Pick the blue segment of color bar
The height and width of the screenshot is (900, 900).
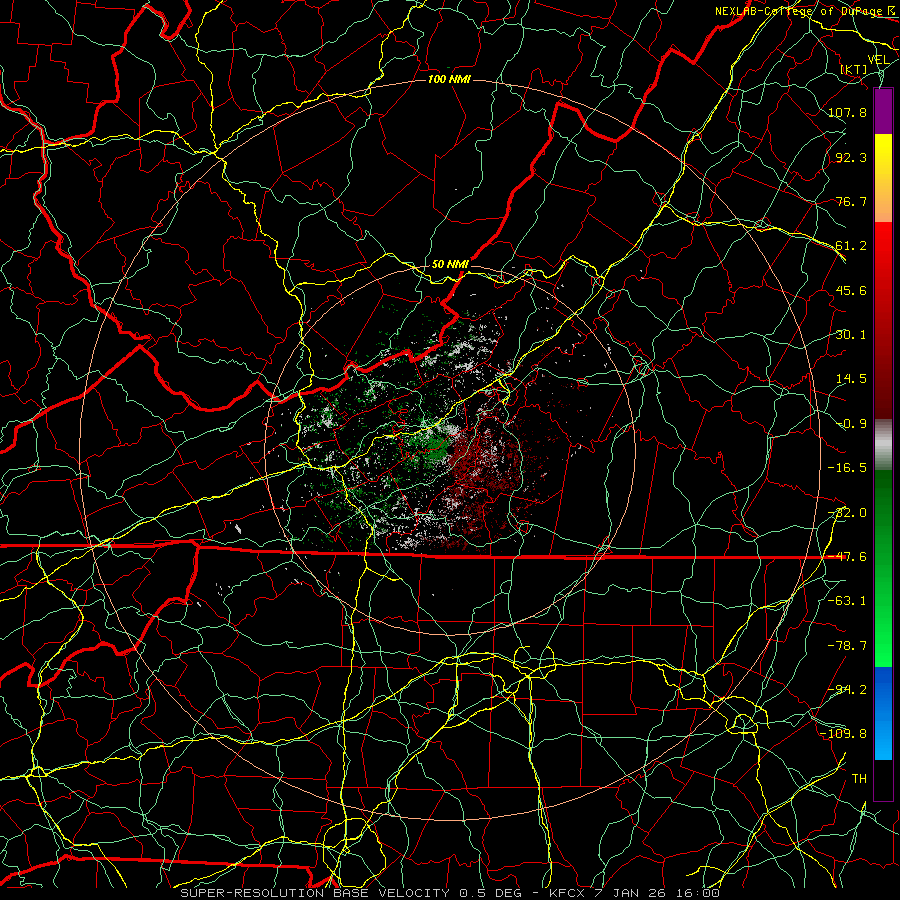(x=883, y=713)
